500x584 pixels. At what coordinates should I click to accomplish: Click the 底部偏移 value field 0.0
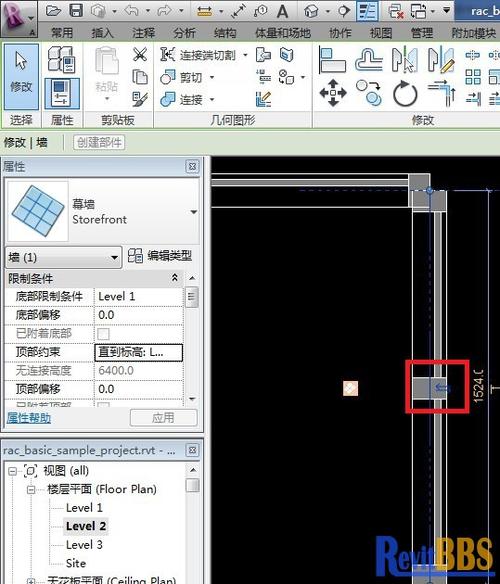pos(139,315)
